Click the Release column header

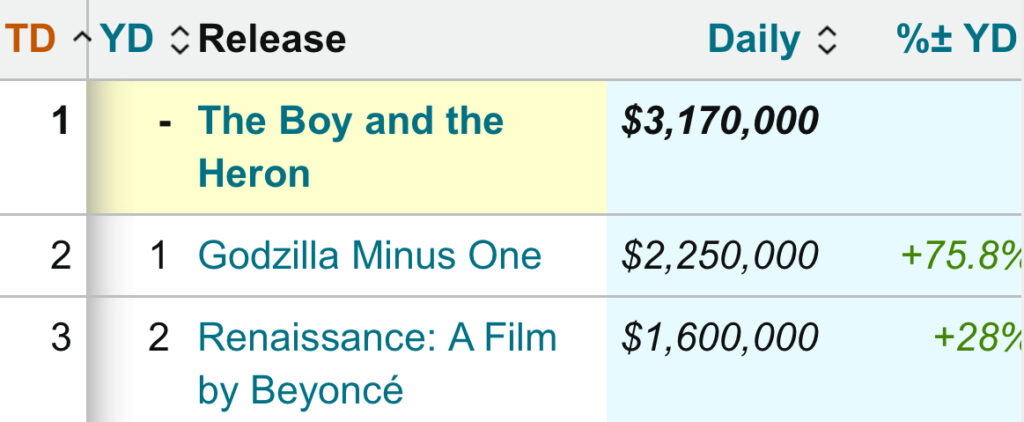pyautogui.click(x=272, y=40)
